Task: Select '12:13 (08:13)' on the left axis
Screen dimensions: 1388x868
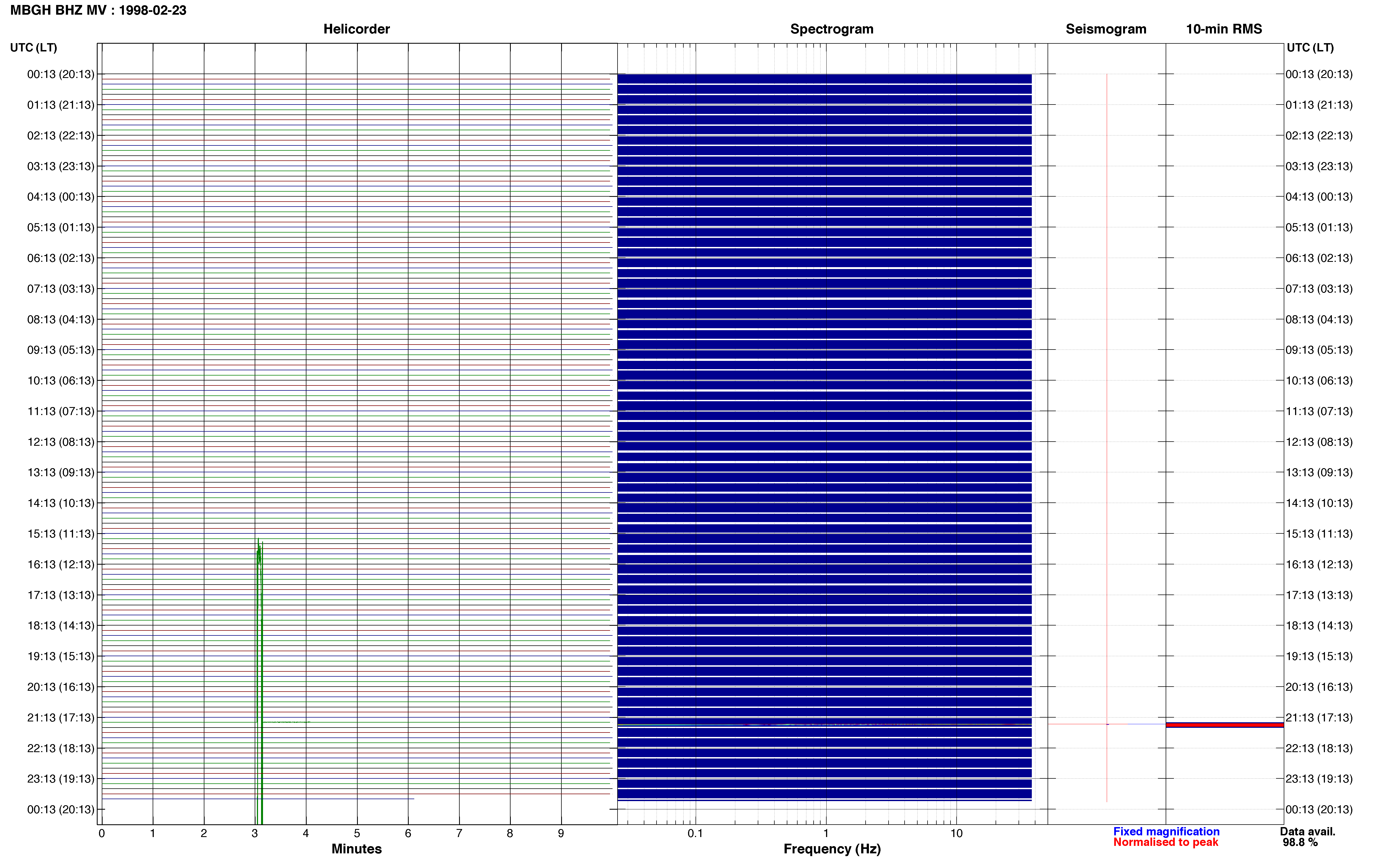Action: coord(61,442)
